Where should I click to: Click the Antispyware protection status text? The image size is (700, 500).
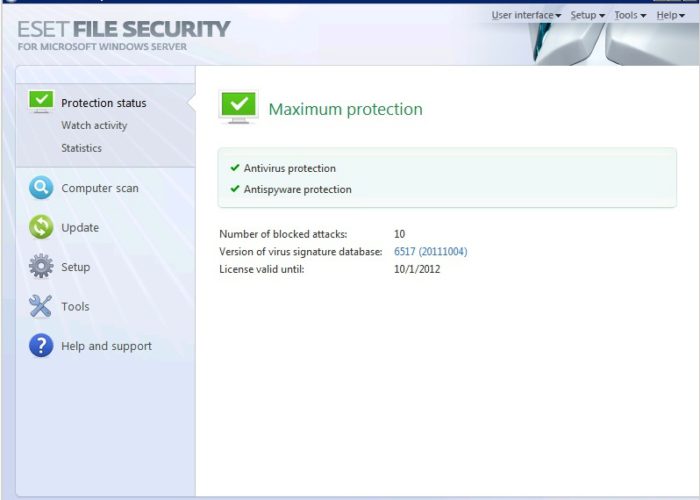pyautogui.click(x=298, y=189)
